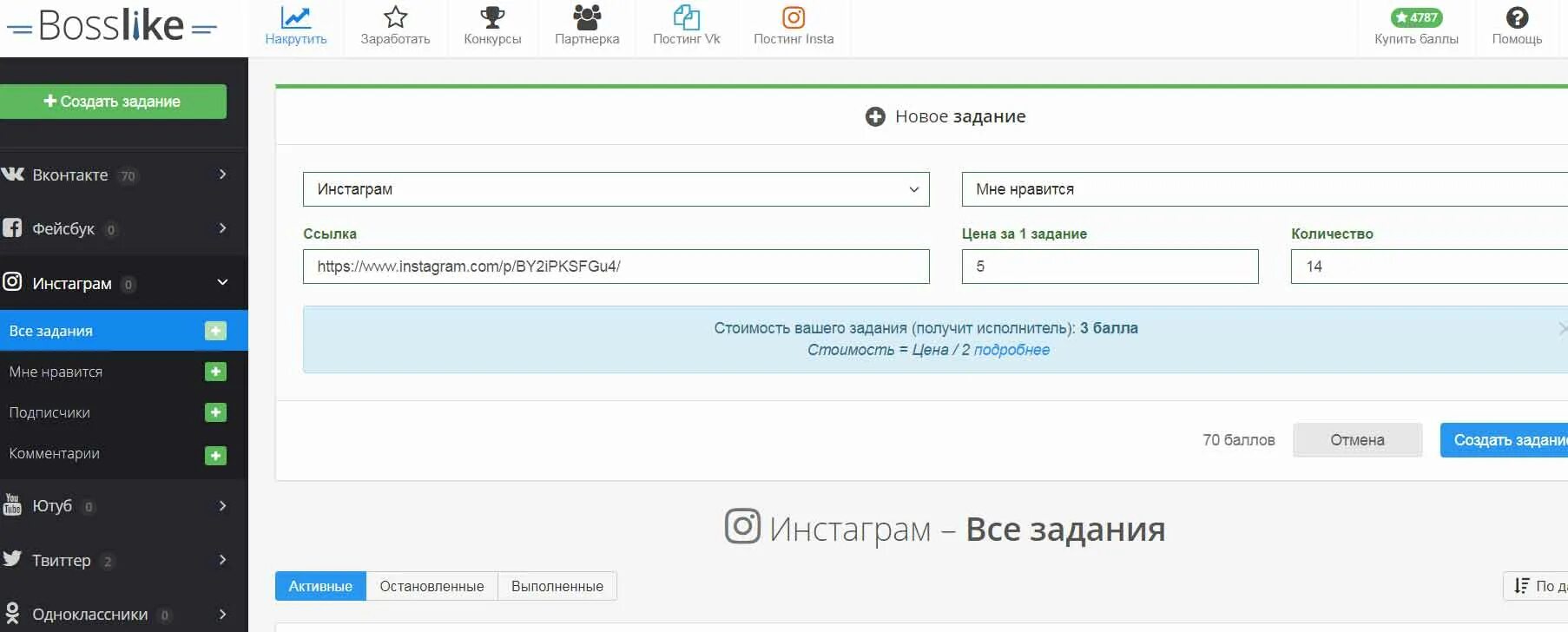Image resolution: width=1568 pixels, height=632 pixels.
Task: Open the Накрутить chart icon
Action: tap(295, 17)
